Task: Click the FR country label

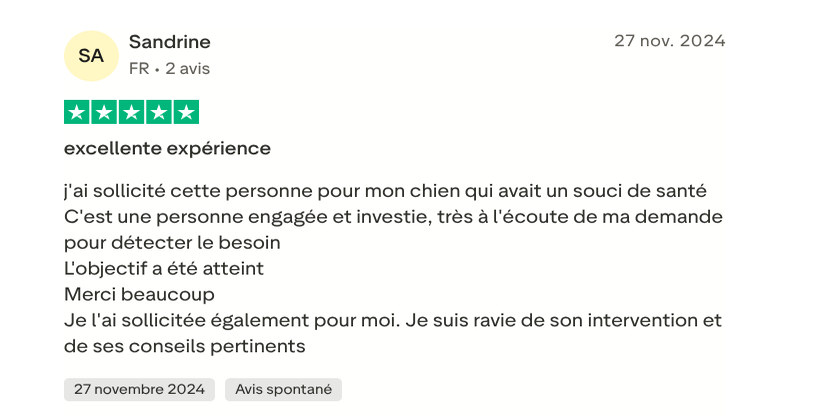Action: pos(139,69)
